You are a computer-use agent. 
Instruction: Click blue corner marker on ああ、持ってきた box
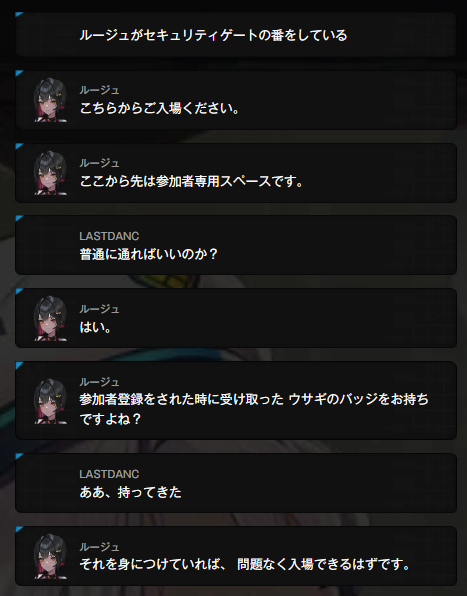(x=19, y=456)
